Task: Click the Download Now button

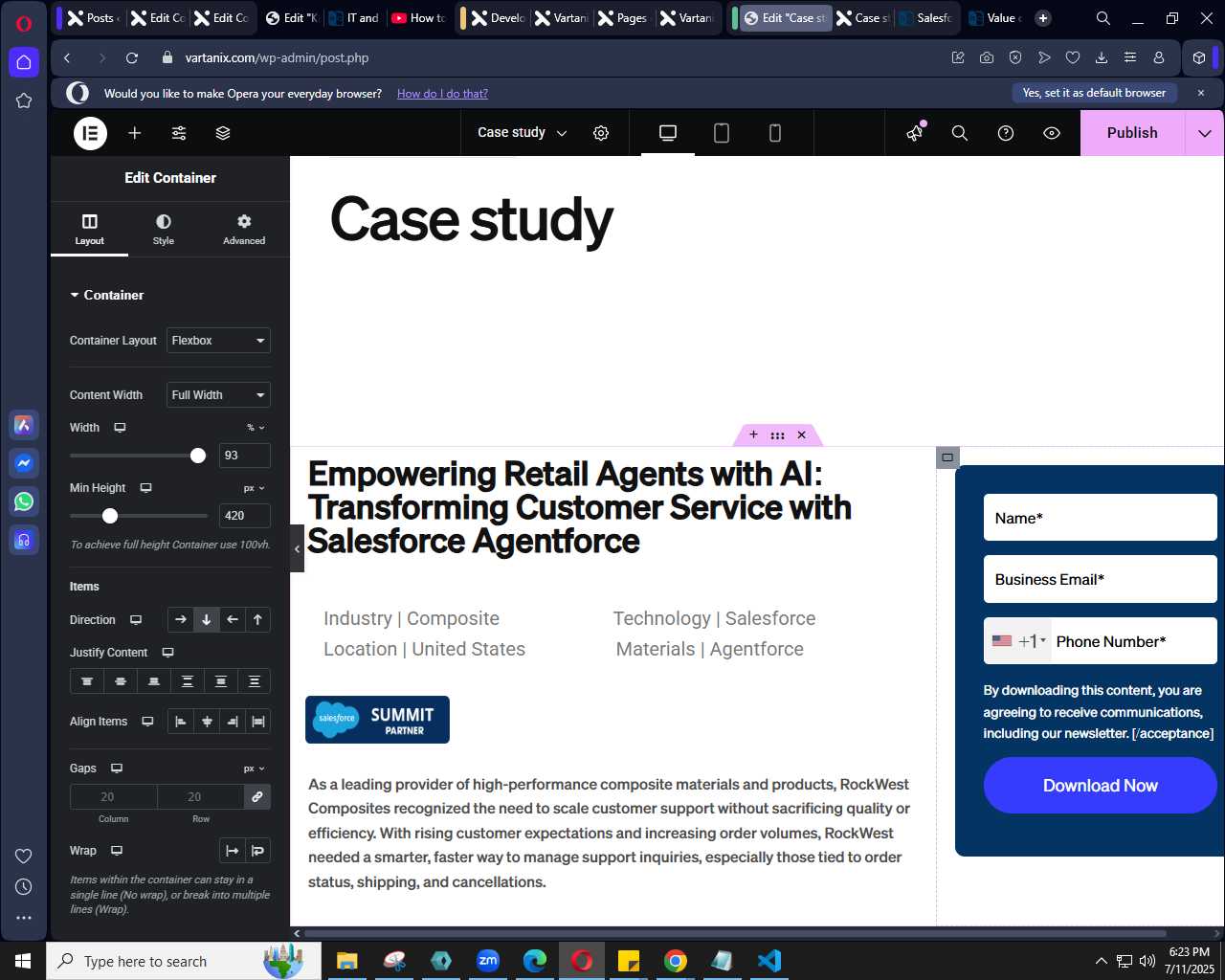Action: (1101, 786)
